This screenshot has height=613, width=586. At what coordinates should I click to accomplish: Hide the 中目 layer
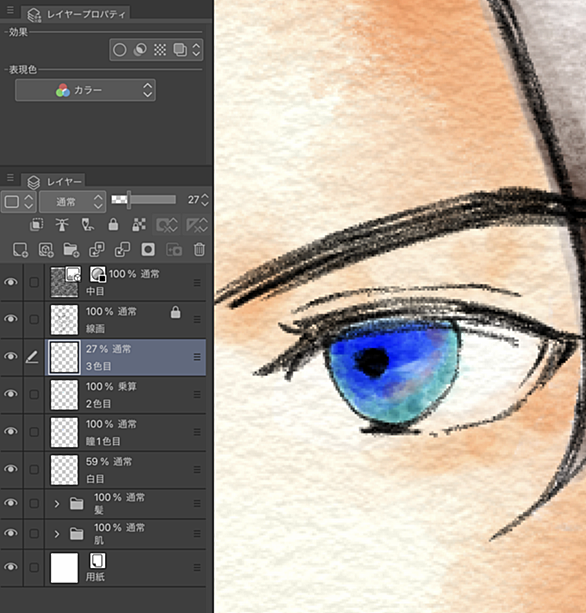pyautogui.click(x=11, y=282)
